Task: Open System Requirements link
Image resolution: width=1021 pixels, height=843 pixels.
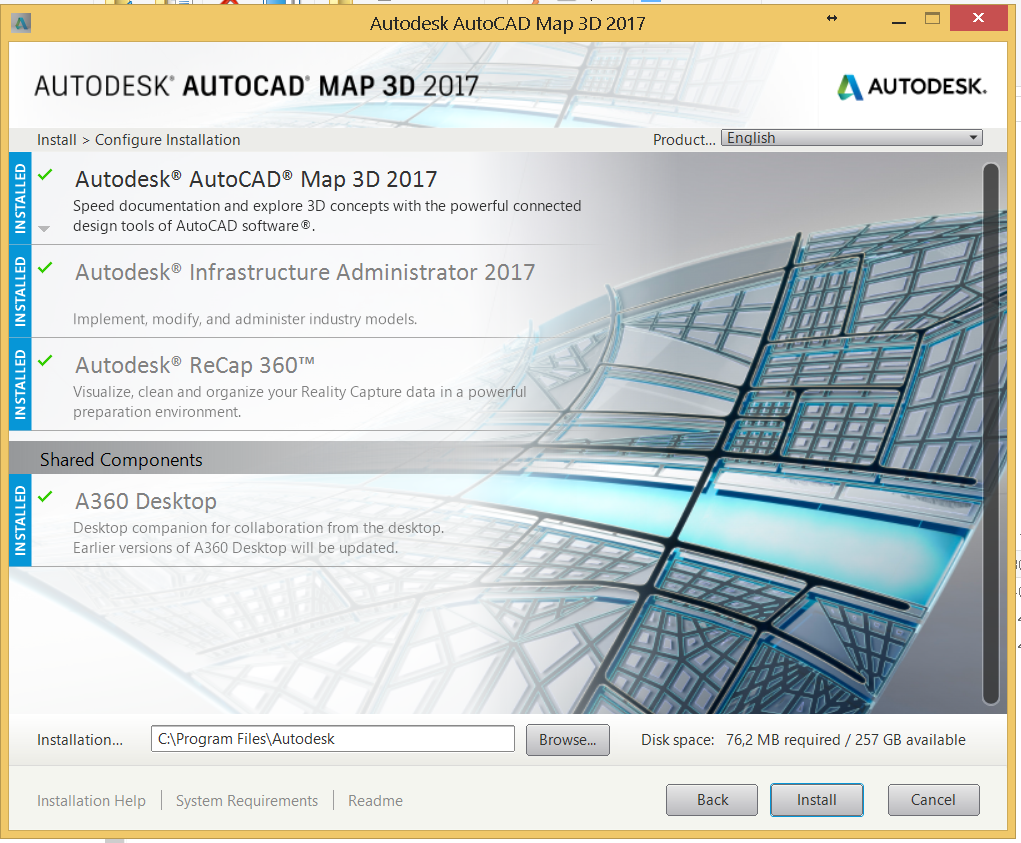Action: pyautogui.click(x=247, y=801)
